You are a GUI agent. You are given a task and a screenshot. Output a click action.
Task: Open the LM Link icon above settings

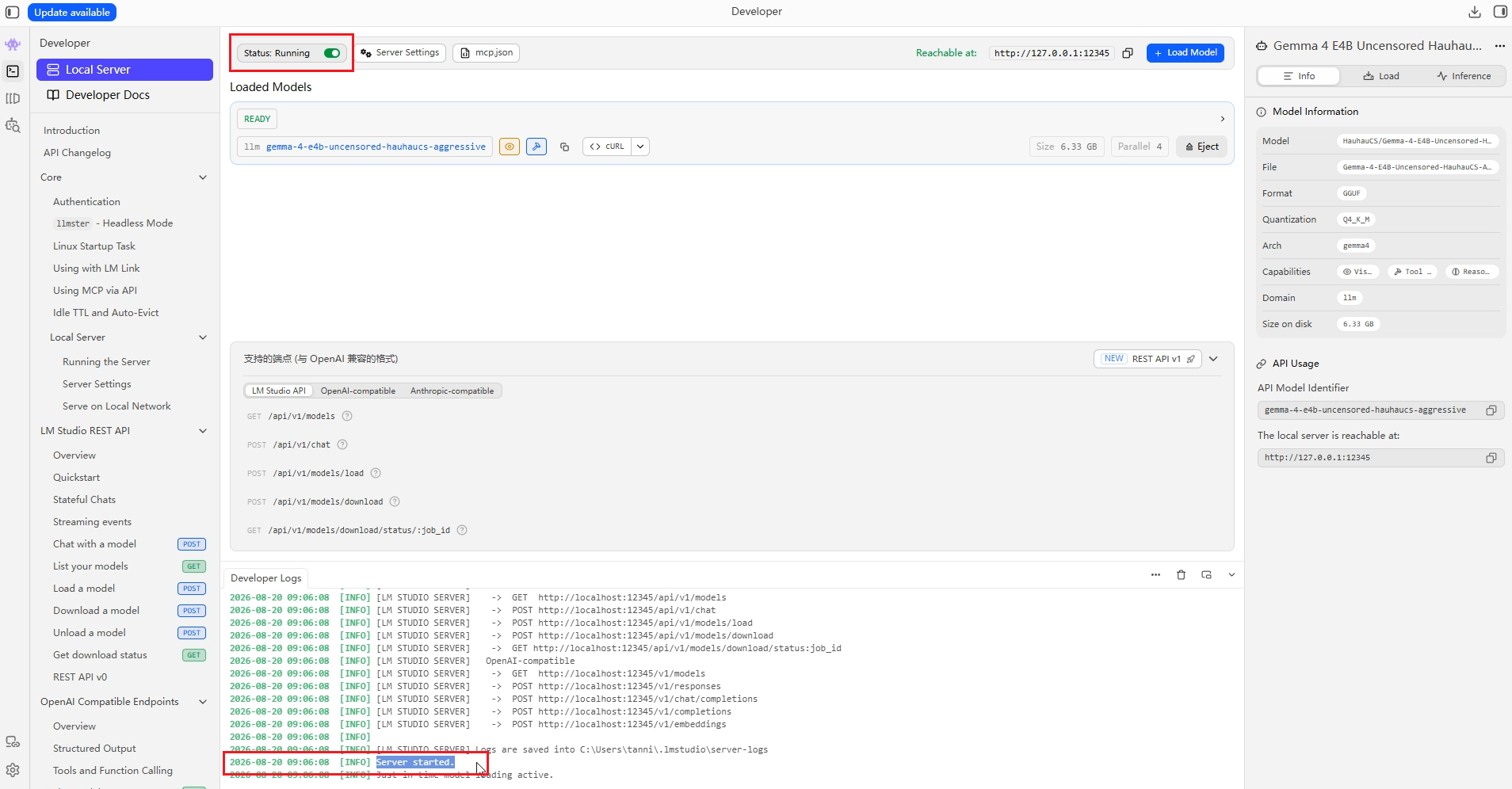pyautogui.click(x=13, y=742)
